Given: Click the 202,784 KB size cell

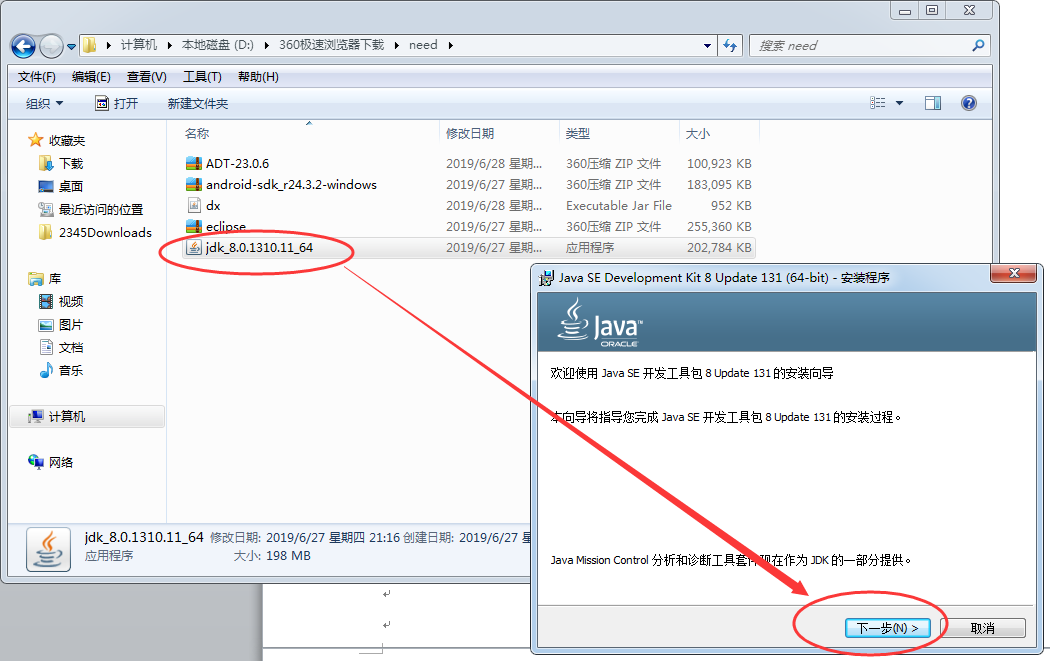Looking at the screenshot, I should pyautogui.click(x=719, y=248).
